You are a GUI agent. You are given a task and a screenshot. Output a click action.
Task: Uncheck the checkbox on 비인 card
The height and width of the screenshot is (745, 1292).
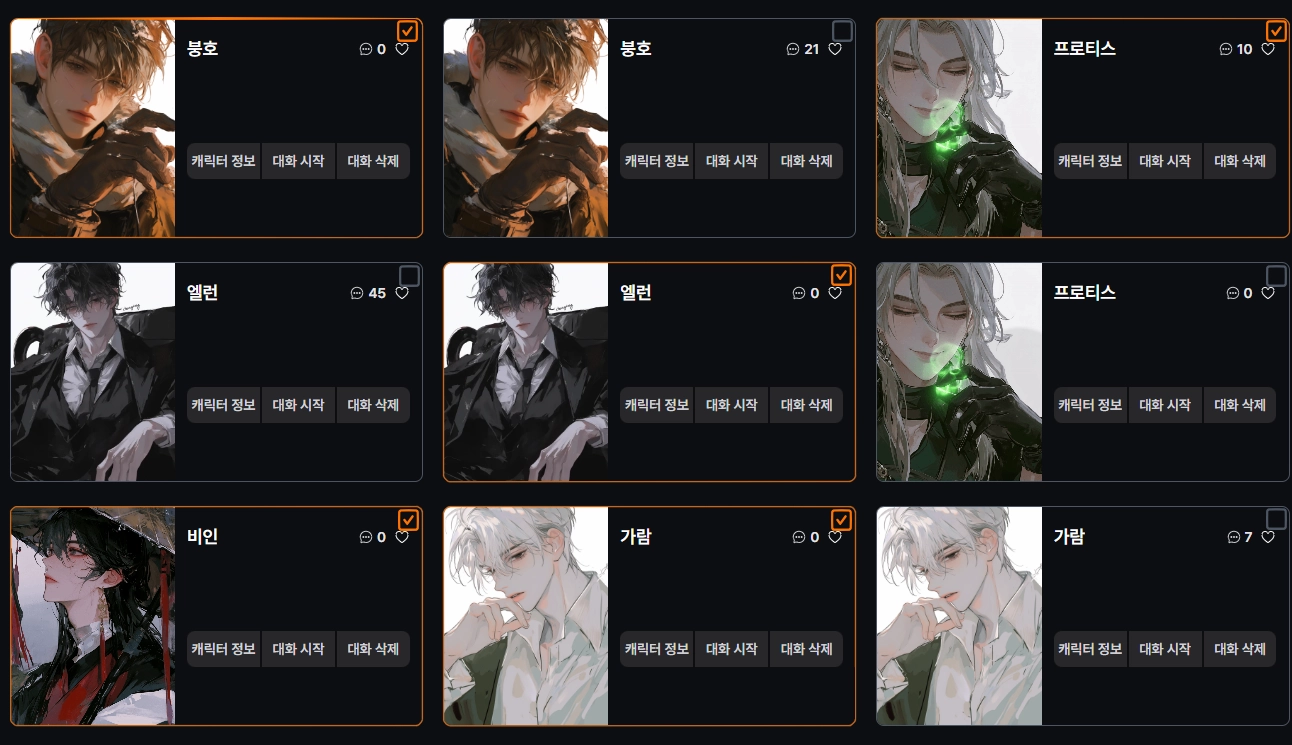(408, 519)
